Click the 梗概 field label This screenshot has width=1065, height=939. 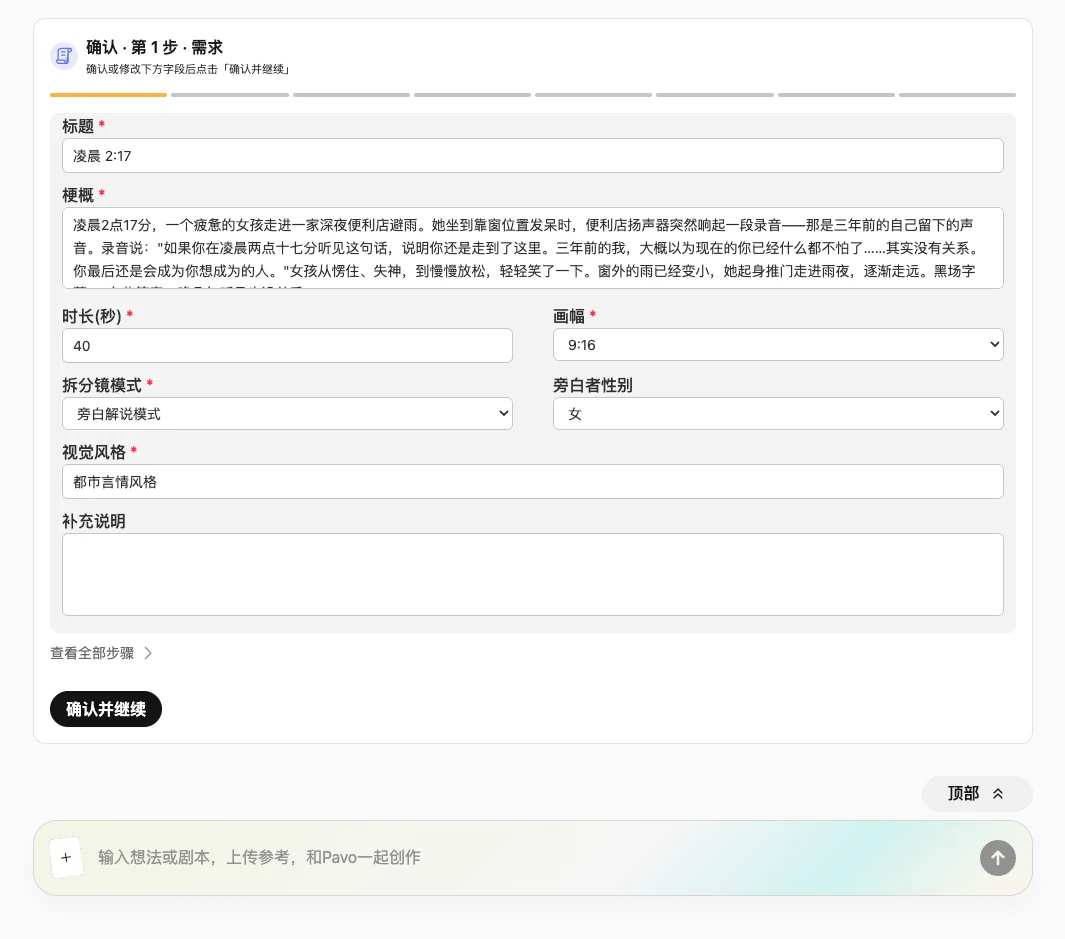(77, 195)
